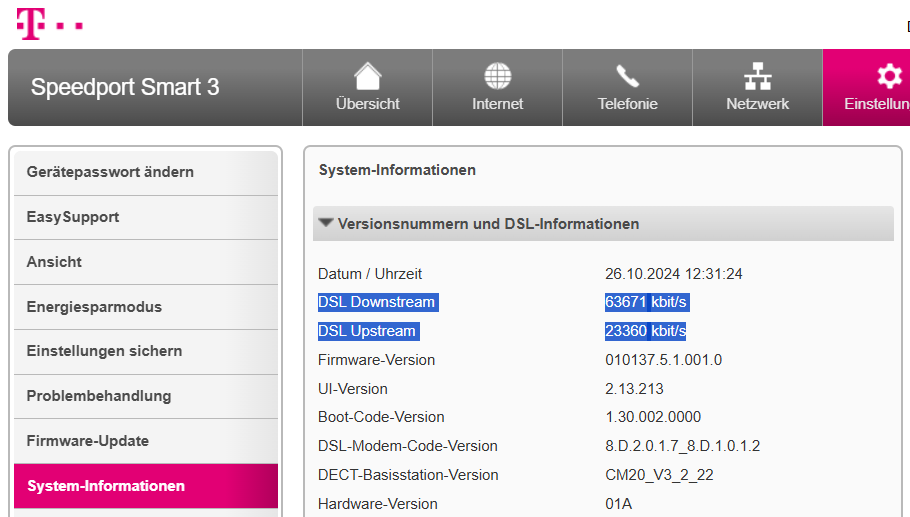
Task: Open Einstellungen sichern page
Action: coord(104,351)
